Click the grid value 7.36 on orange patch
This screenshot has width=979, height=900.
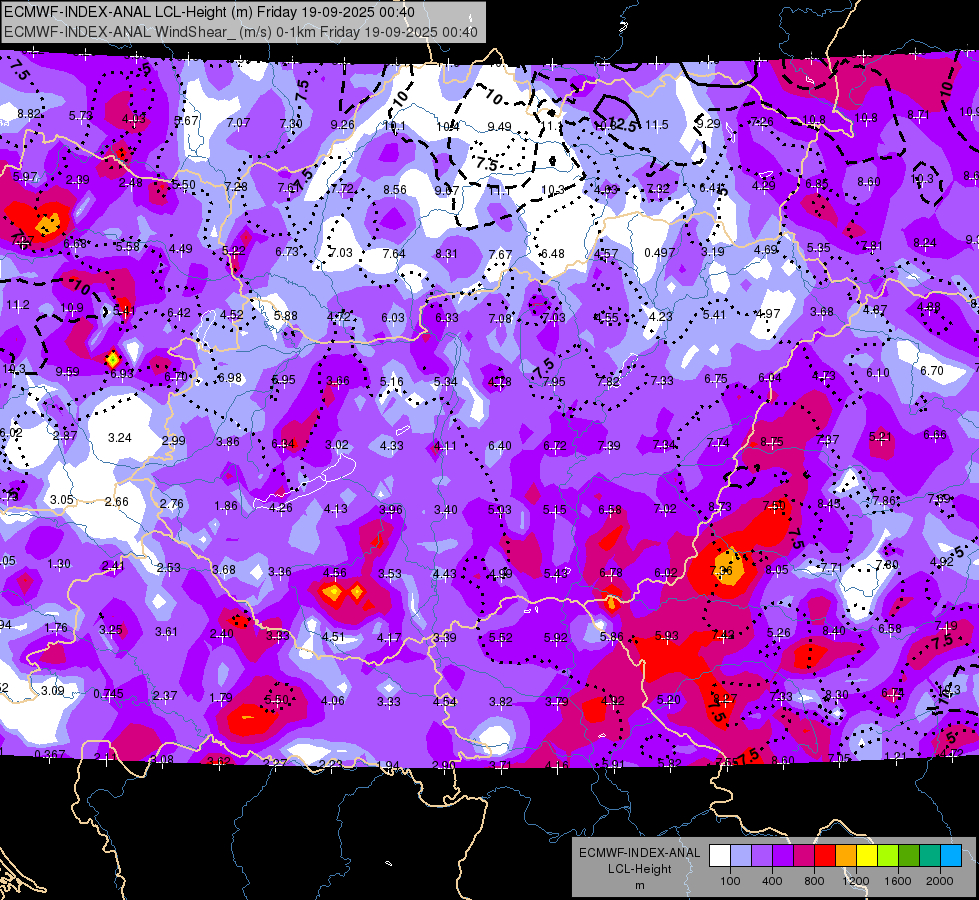coord(721,571)
